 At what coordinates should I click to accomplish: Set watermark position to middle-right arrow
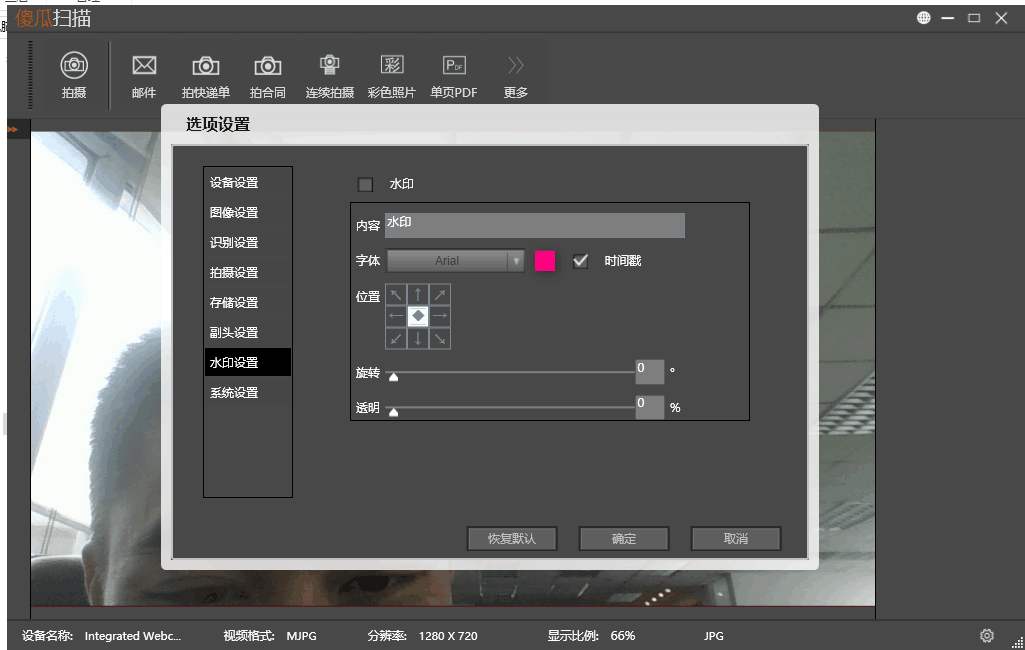440,316
